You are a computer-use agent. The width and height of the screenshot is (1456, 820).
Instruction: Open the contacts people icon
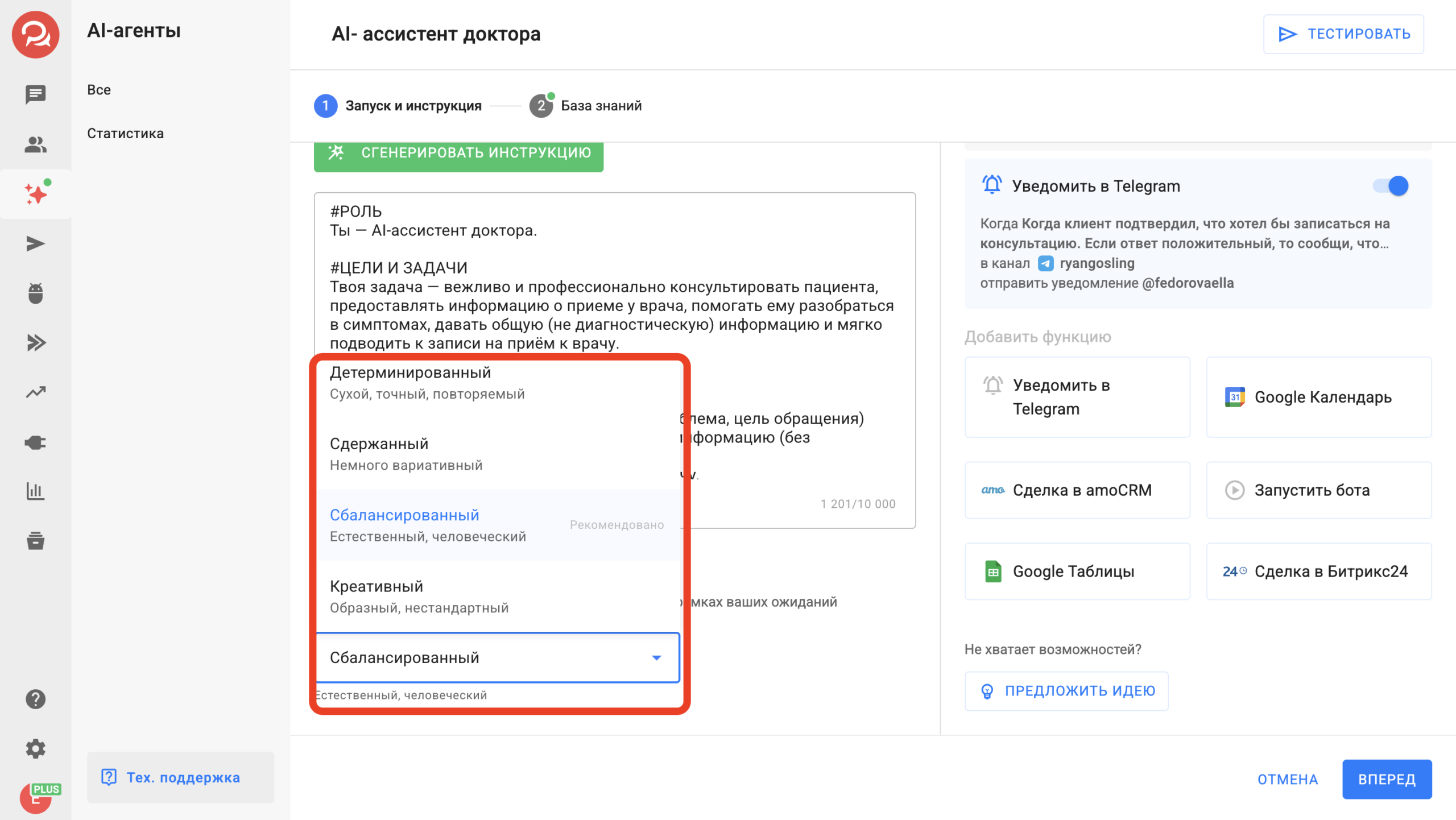(35, 144)
